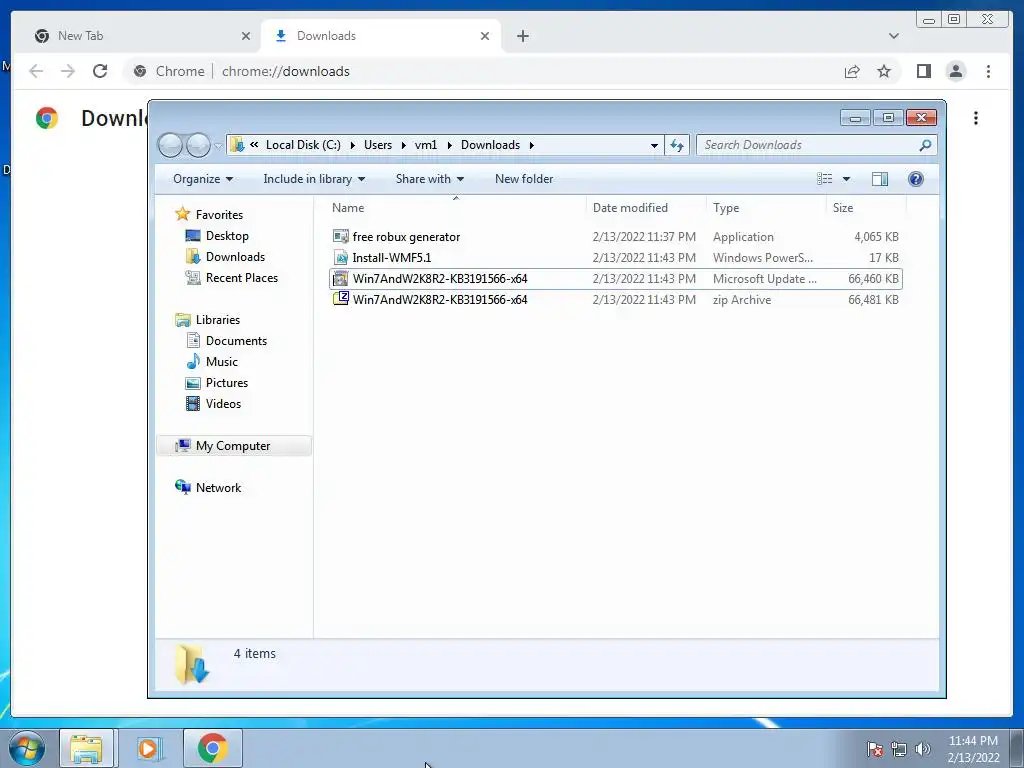Open Desktop in the Favorites list

(x=227, y=236)
